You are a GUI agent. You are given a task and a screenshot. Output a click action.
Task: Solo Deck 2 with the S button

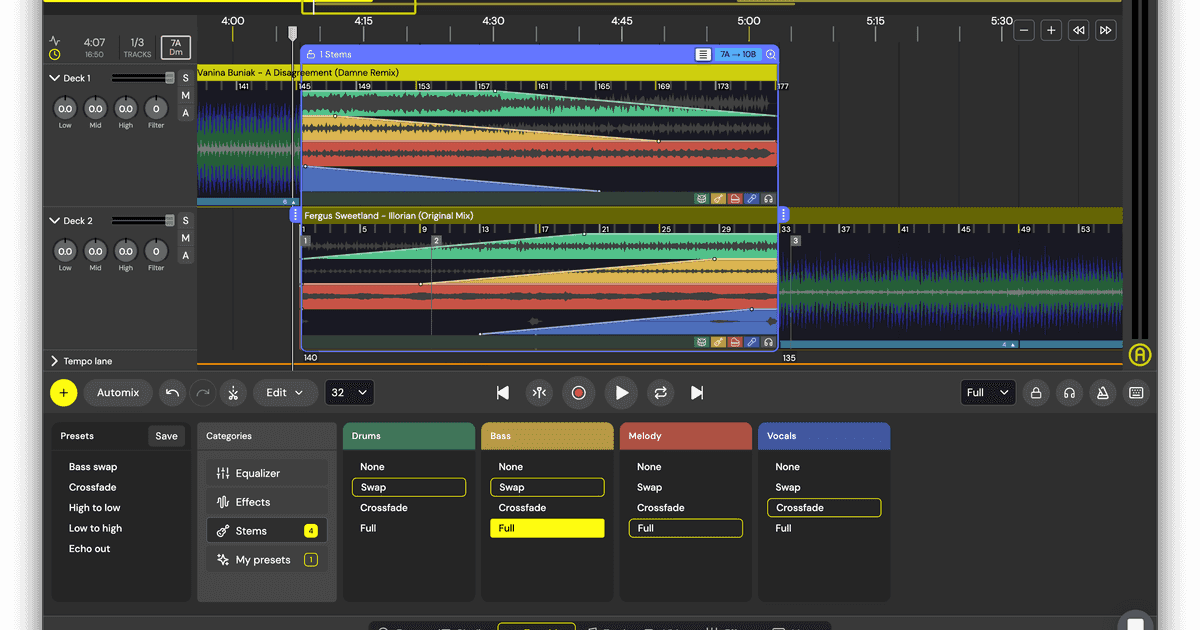coord(185,221)
